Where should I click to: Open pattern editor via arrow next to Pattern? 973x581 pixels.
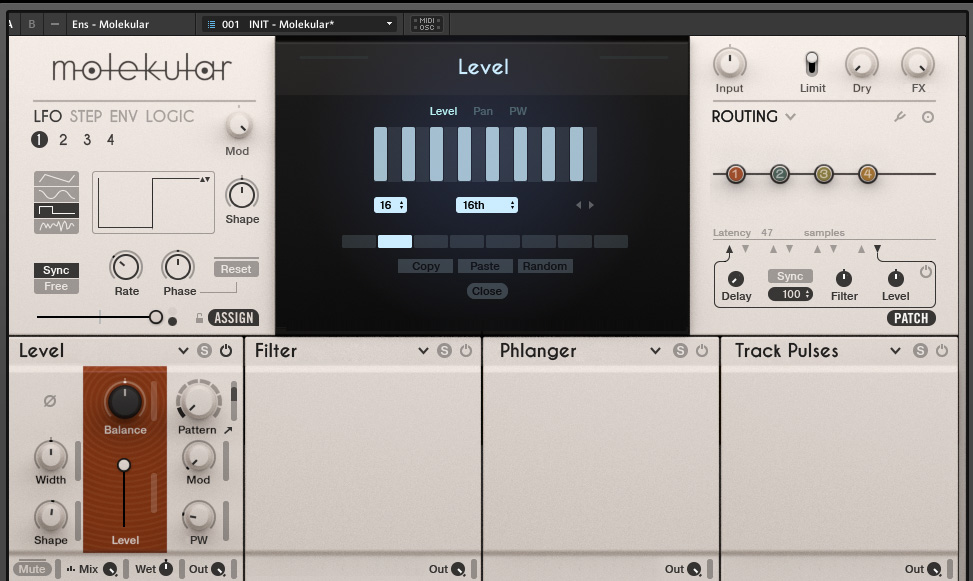click(x=228, y=430)
